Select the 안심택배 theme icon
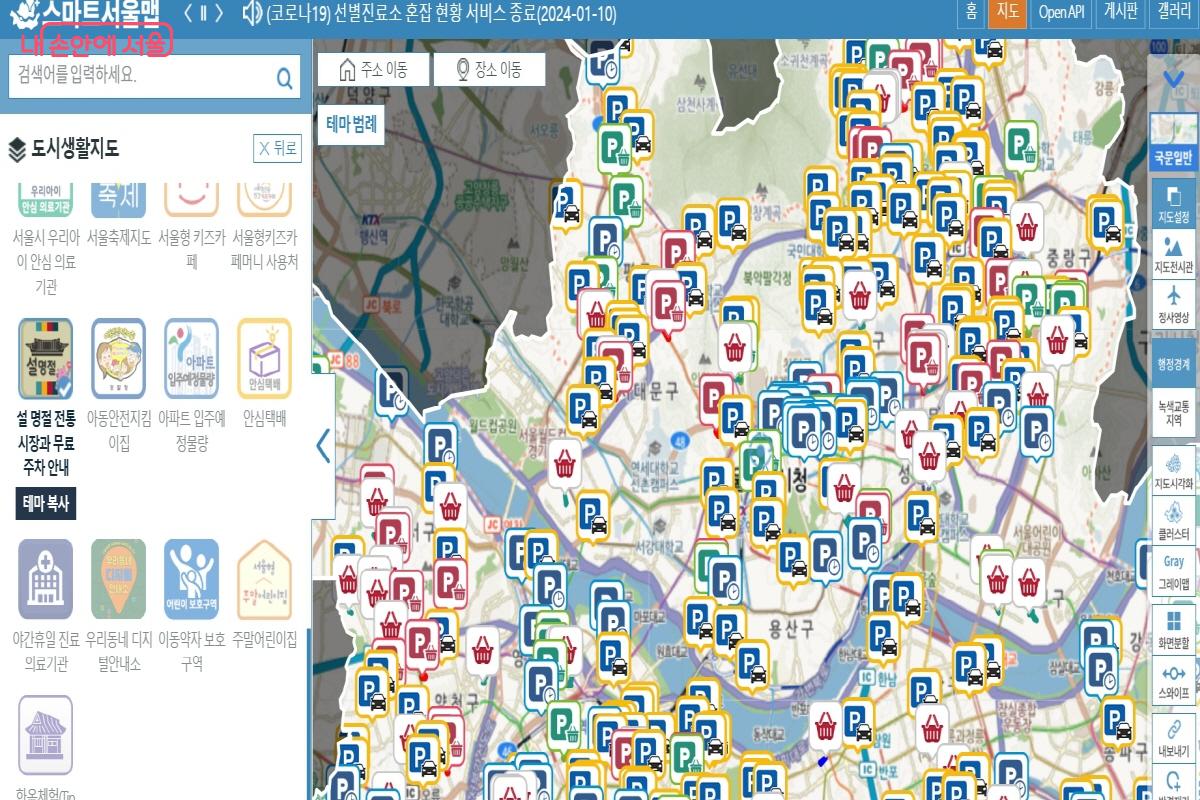1200x800 pixels. click(x=264, y=360)
